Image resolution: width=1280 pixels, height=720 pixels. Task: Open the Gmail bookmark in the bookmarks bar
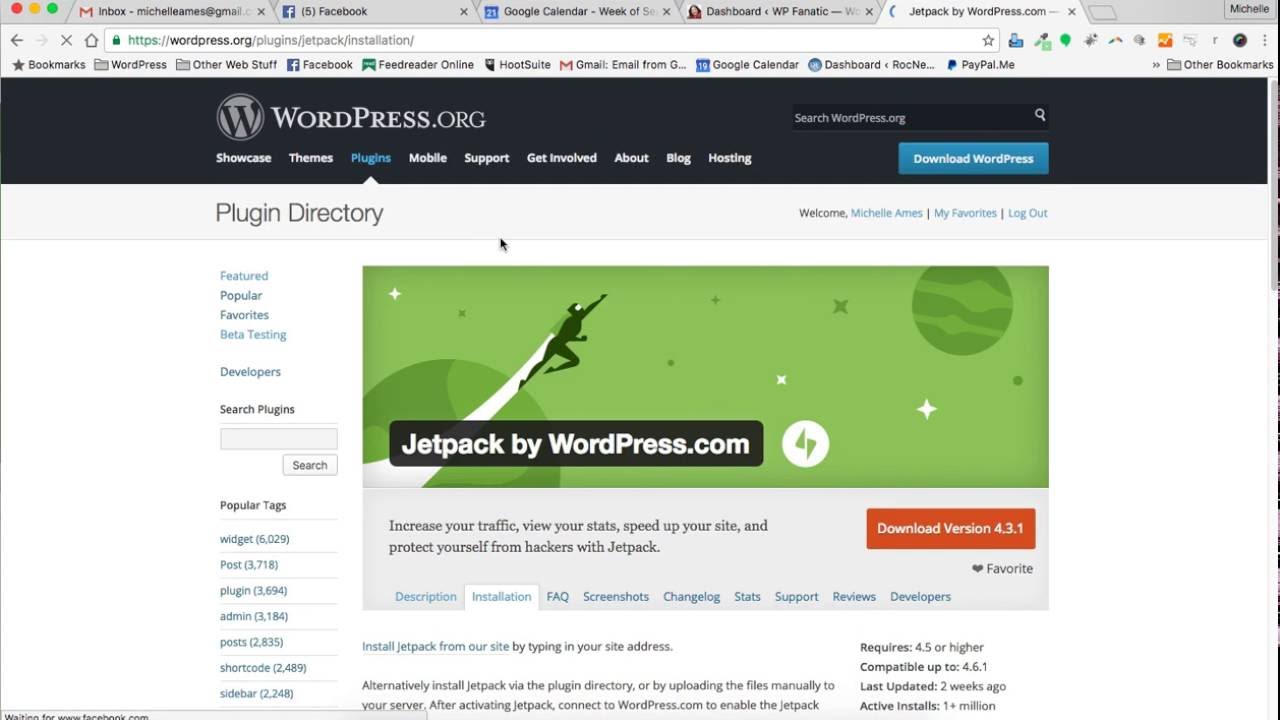pyautogui.click(x=623, y=65)
